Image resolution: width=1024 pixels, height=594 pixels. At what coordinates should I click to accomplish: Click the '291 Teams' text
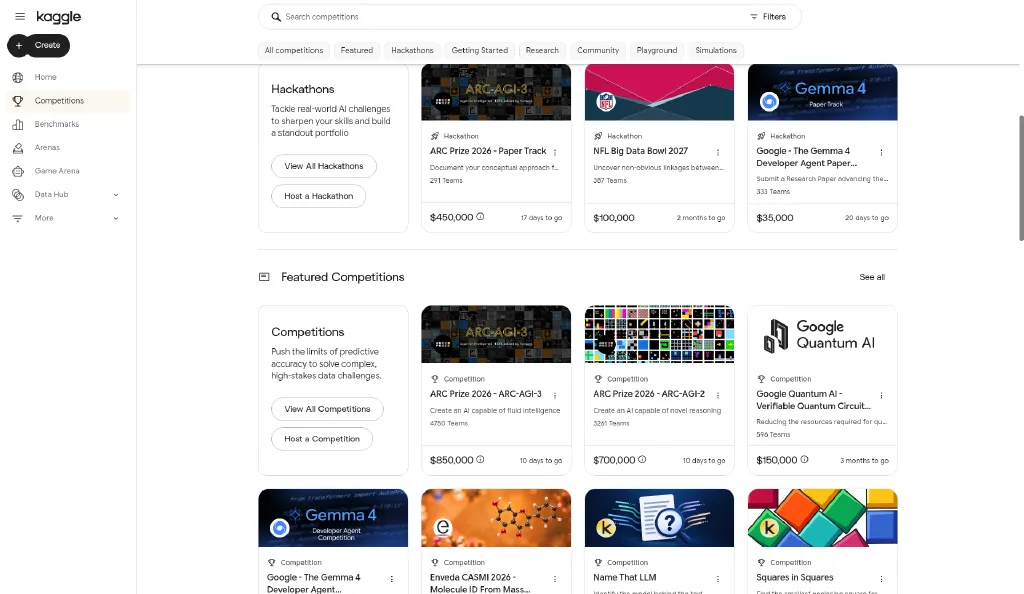pyautogui.click(x=446, y=181)
